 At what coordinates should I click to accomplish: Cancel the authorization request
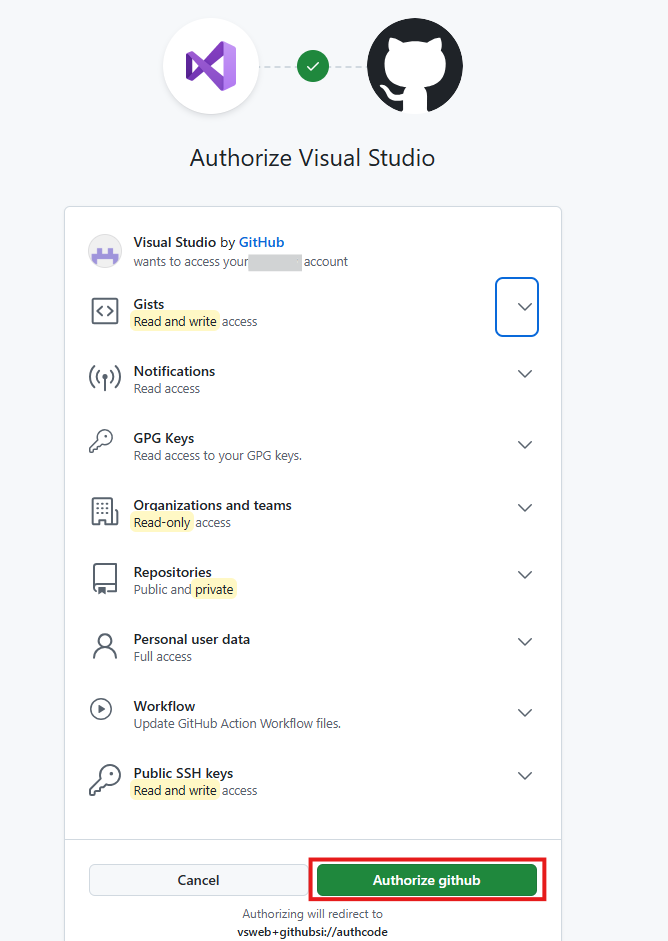(x=198, y=880)
